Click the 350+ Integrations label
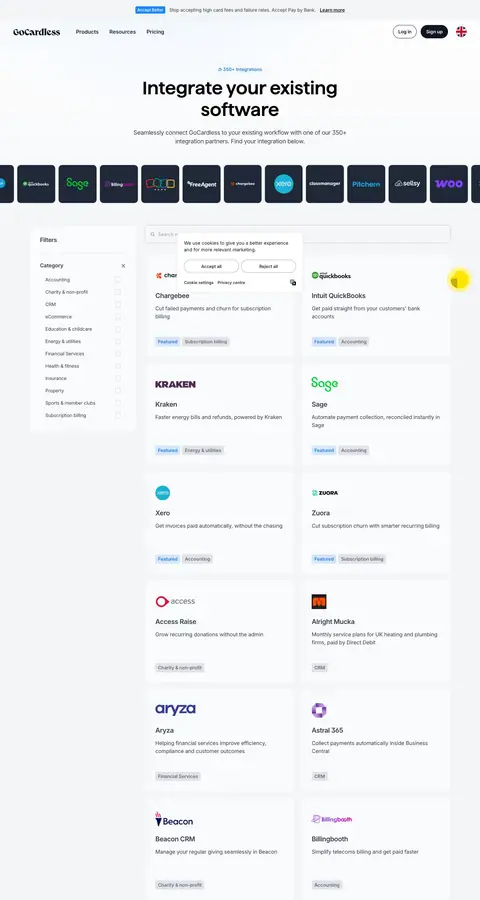480x900 pixels. tap(240, 69)
